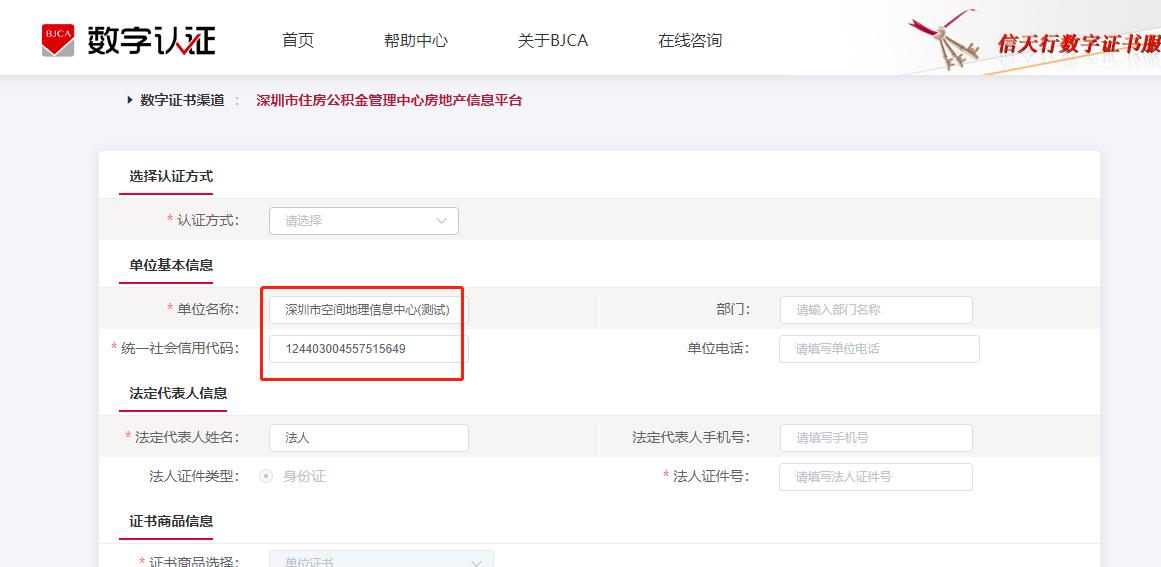Click the triangle arrow beside 数字证书渠道
This screenshot has width=1161, height=567.
click(130, 100)
